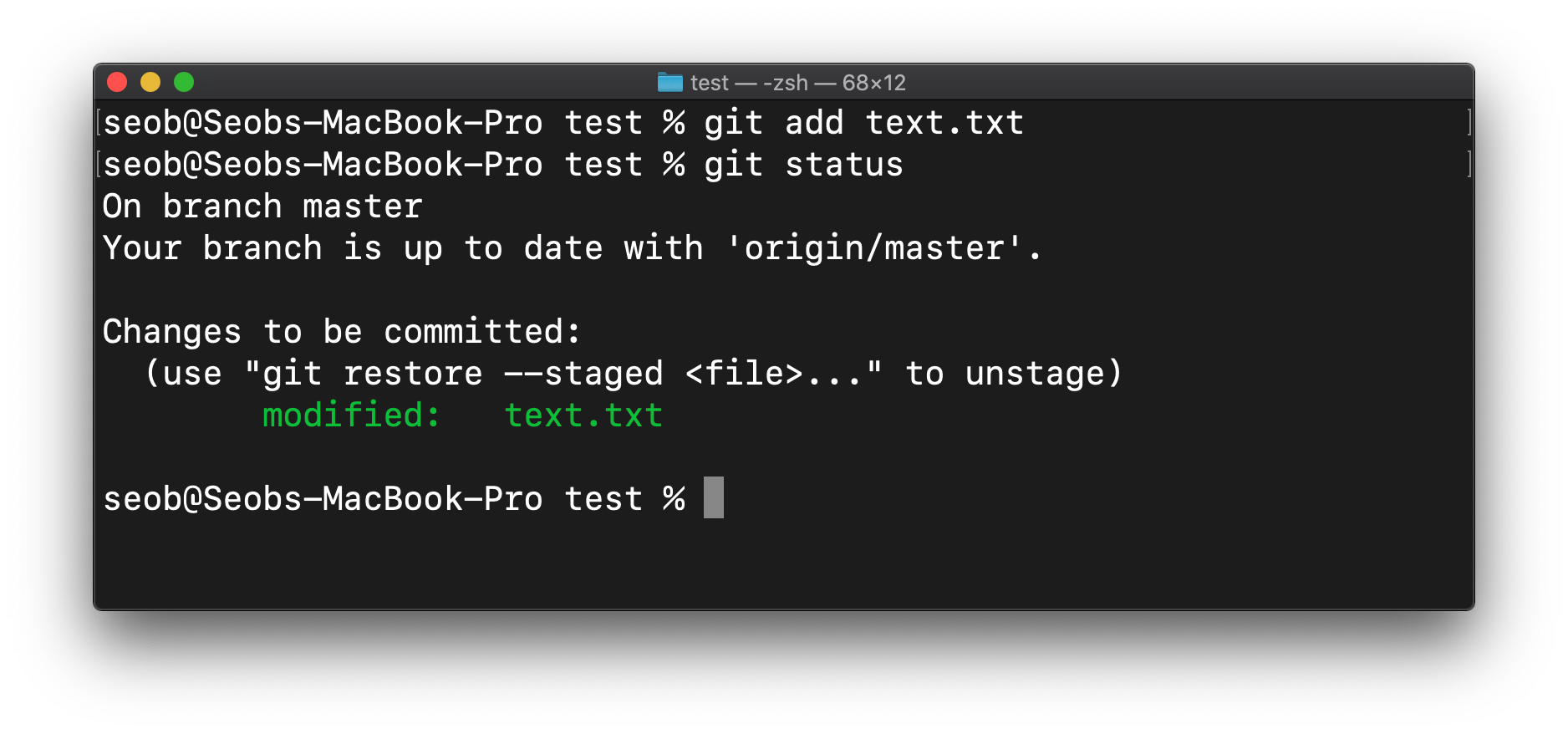Click the green full-screen traffic light button

pos(184,82)
